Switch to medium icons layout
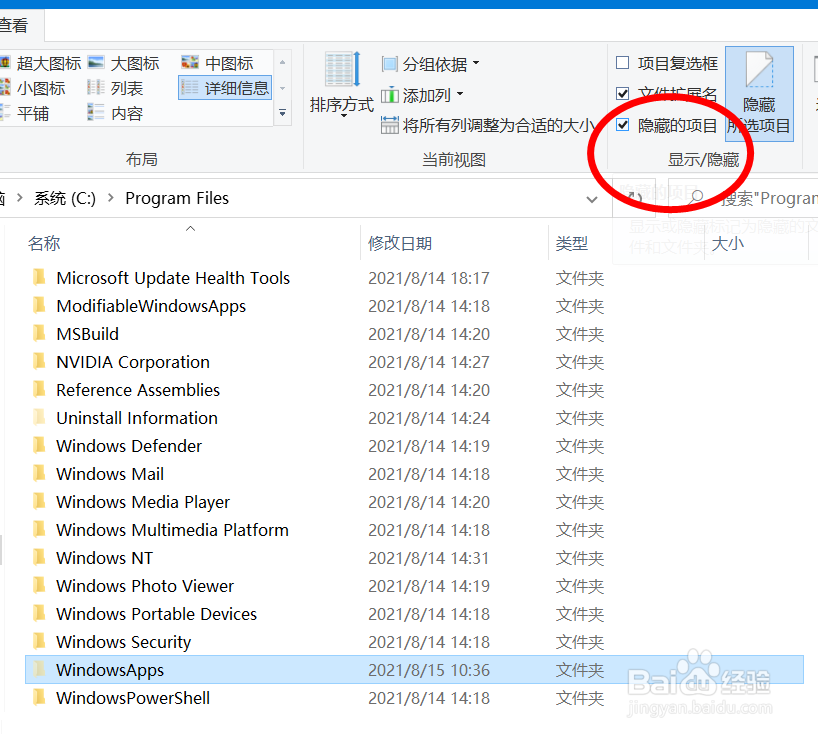Screen dimensions: 818x736 point(218,64)
